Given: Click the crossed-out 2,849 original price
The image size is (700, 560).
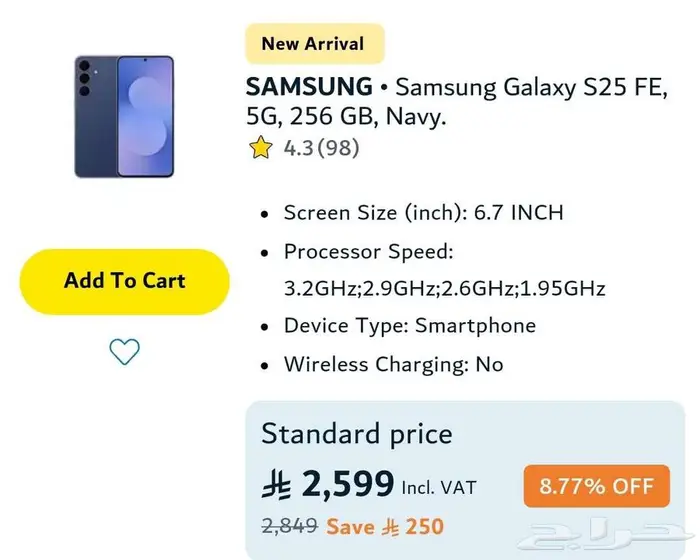Looking at the screenshot, I should (x=289, y=525).
